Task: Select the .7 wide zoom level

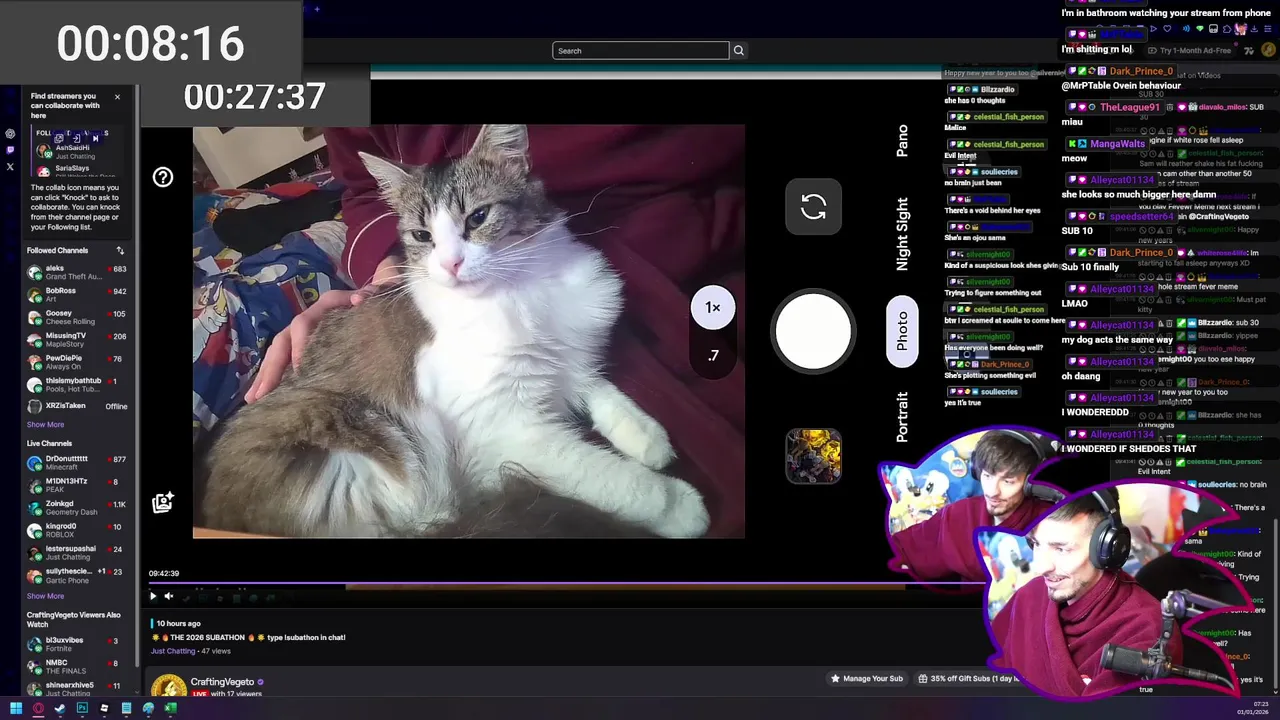Action: point(713,355)
